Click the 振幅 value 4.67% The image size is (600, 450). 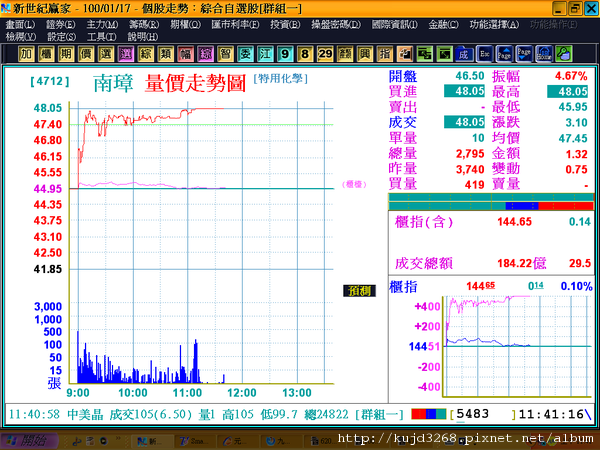click(x=571, y=76)
